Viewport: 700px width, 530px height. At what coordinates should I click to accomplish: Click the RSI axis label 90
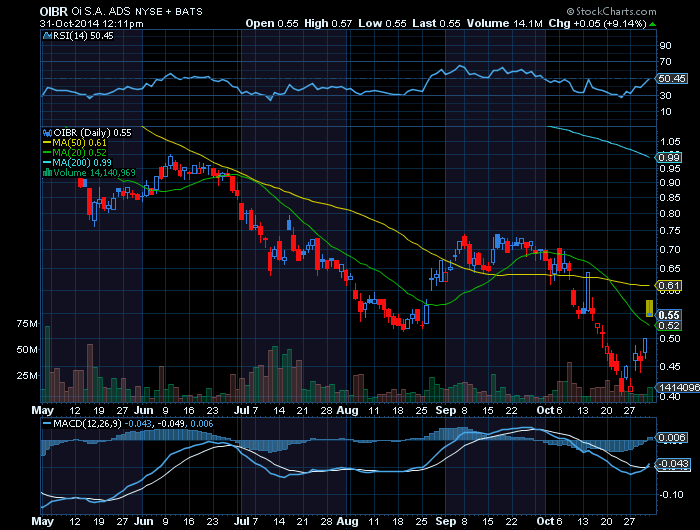(x=665, y=46)
